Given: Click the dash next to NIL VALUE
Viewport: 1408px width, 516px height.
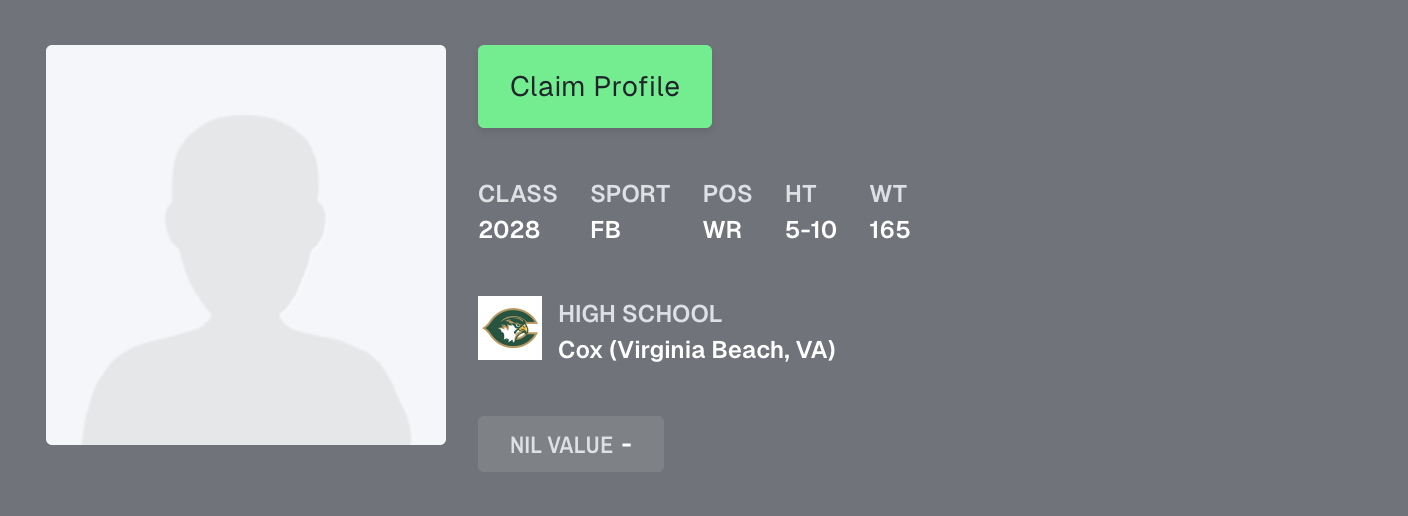Looking at the screenshot, I should (627, 443).
